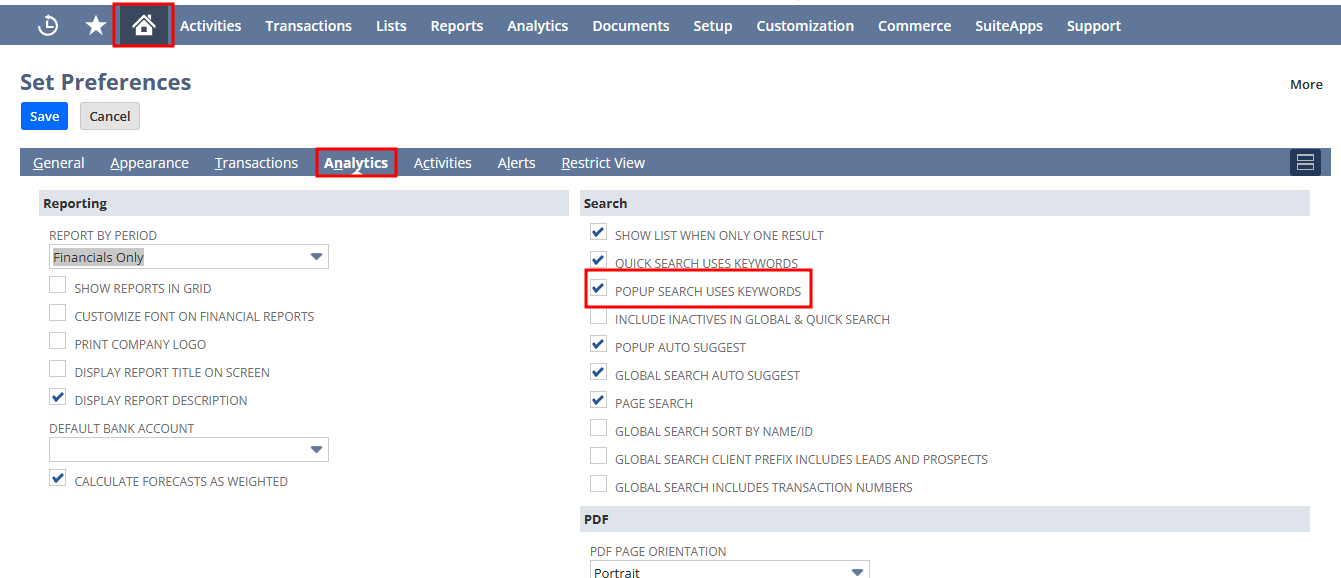Click the Shortcuts star icon
1341x578 pixels.
[x=96, y=26]
